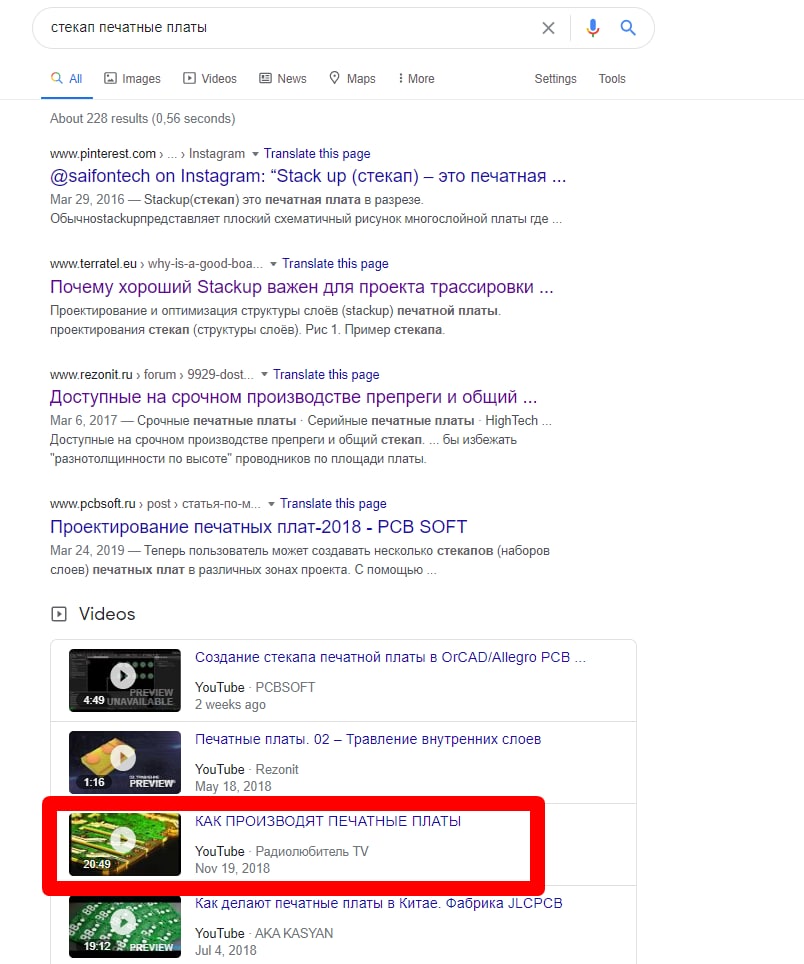Click the Videos section heading
804x964 pixels.
(x=107, y=614)
